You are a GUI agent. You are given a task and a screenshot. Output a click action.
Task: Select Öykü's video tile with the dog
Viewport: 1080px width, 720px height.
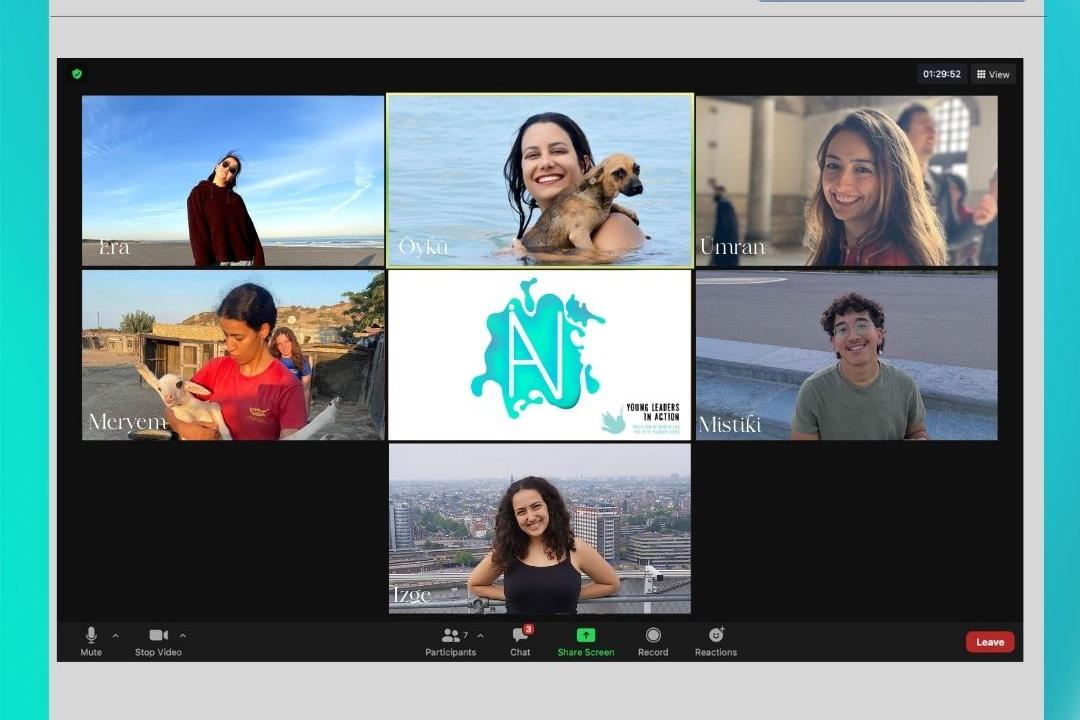pos(540,180)
